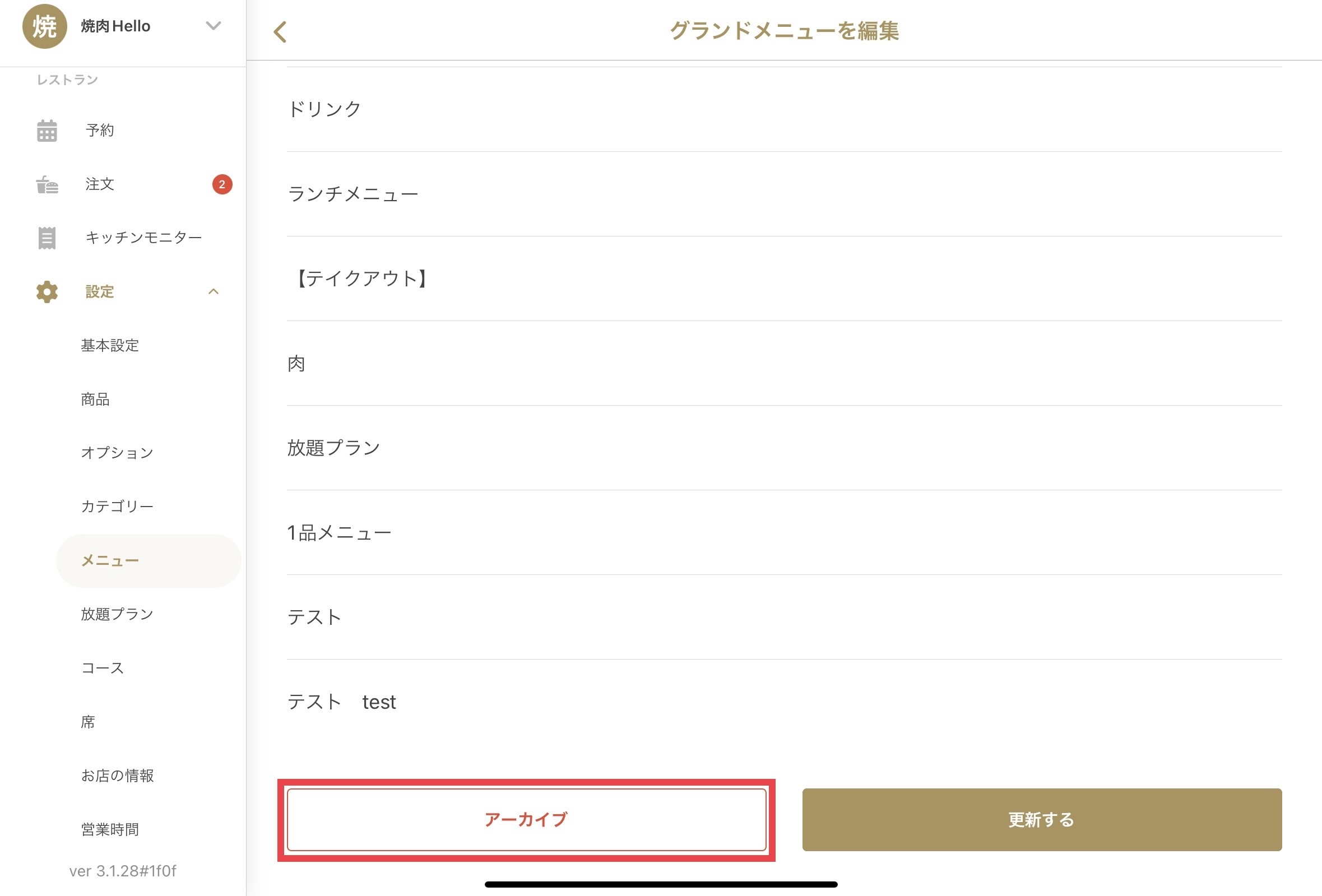
Task: Open the 注文 orders food icon
Action: 47,184
